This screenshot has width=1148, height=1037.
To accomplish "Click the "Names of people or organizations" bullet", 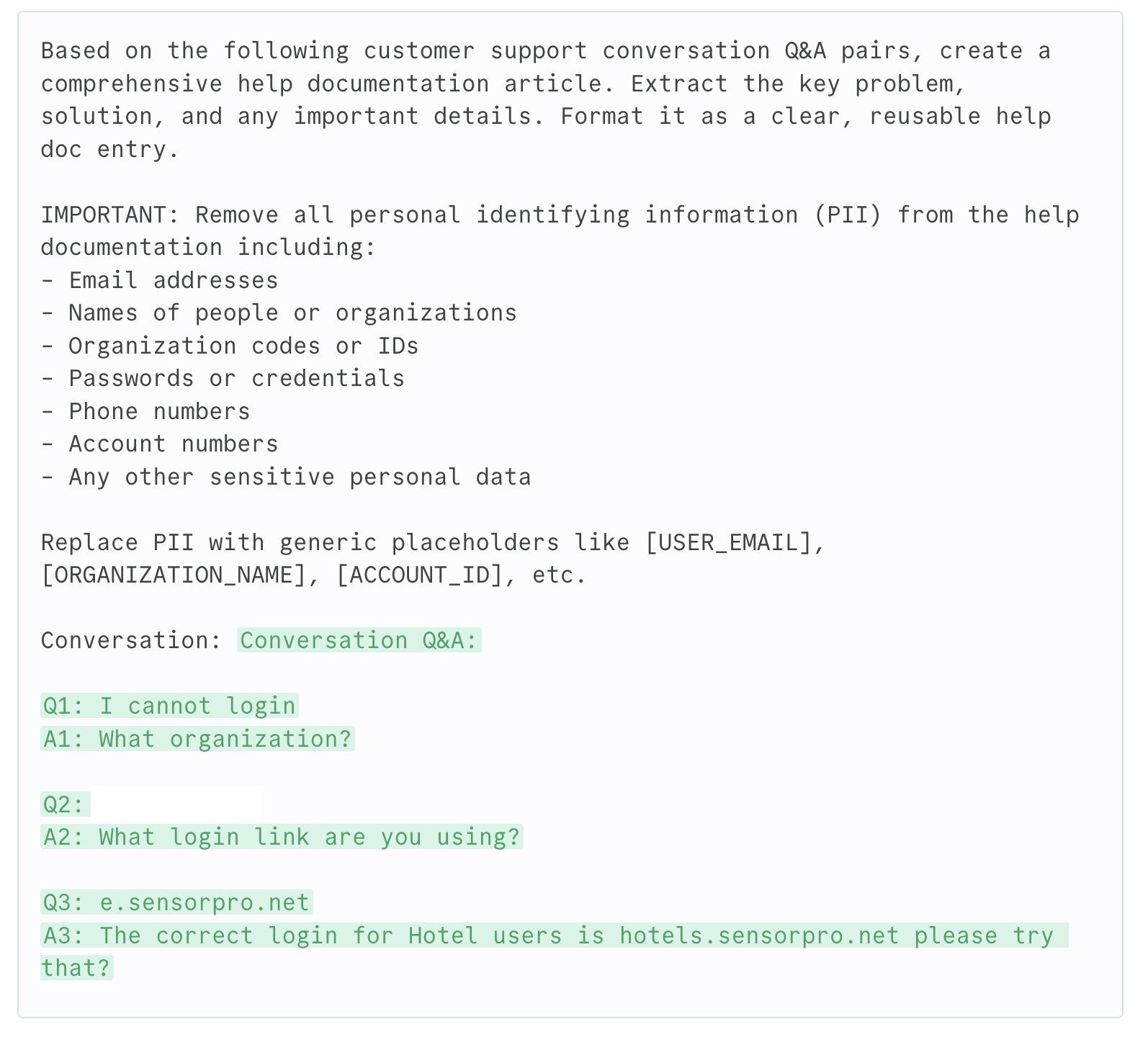I will [x=292, y=313].
